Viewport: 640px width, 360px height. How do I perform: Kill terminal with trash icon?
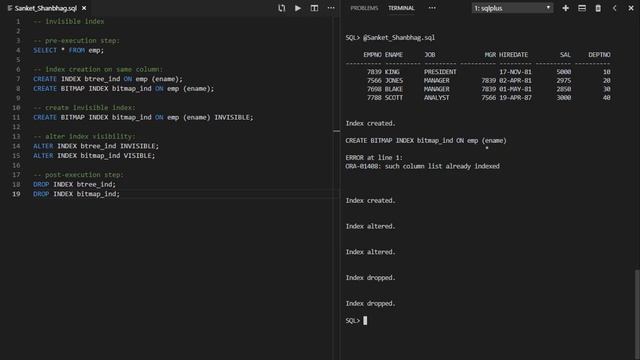(x=598, y=8)
